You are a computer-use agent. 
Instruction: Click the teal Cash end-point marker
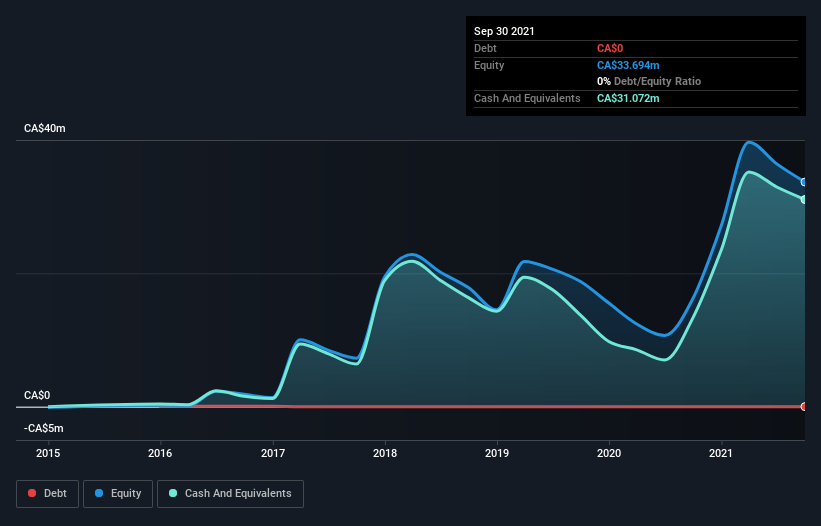(803, 199)
